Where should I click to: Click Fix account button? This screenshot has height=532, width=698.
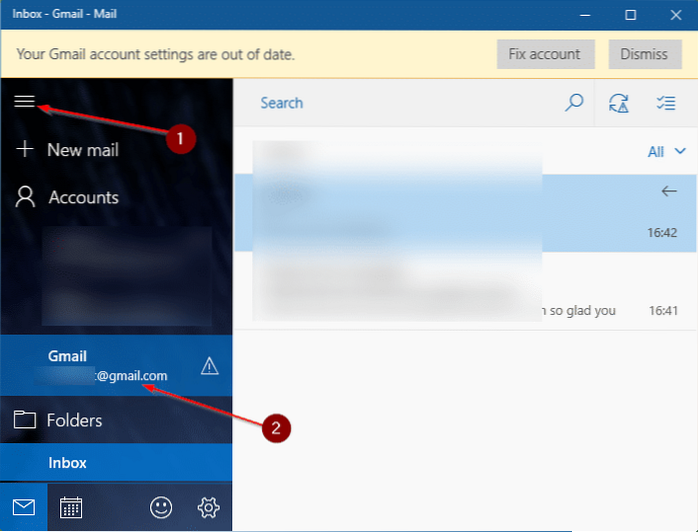(x=545, y=54)
